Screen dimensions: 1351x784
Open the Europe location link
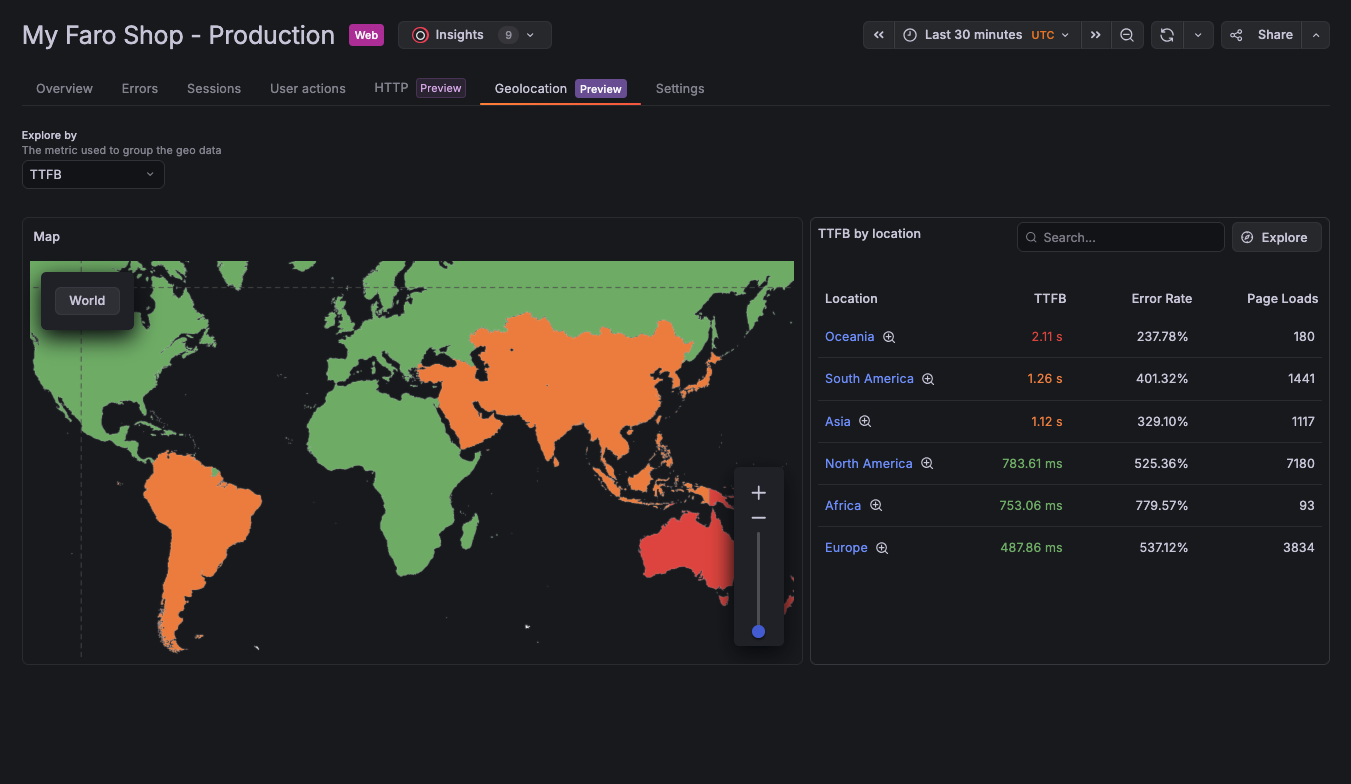pos(846,547)
